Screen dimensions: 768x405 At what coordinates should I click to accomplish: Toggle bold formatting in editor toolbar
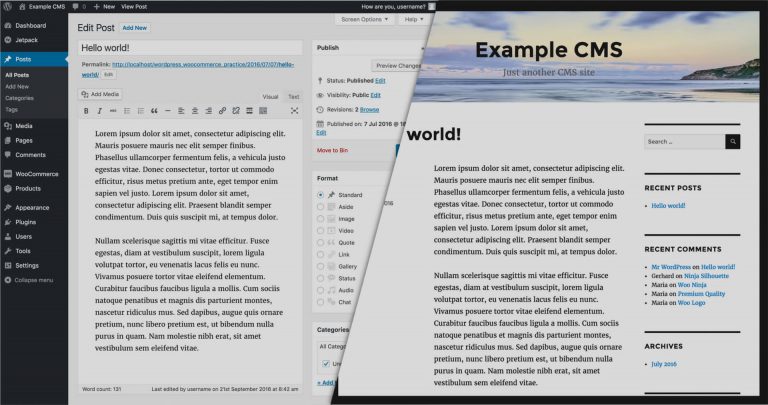86,111
